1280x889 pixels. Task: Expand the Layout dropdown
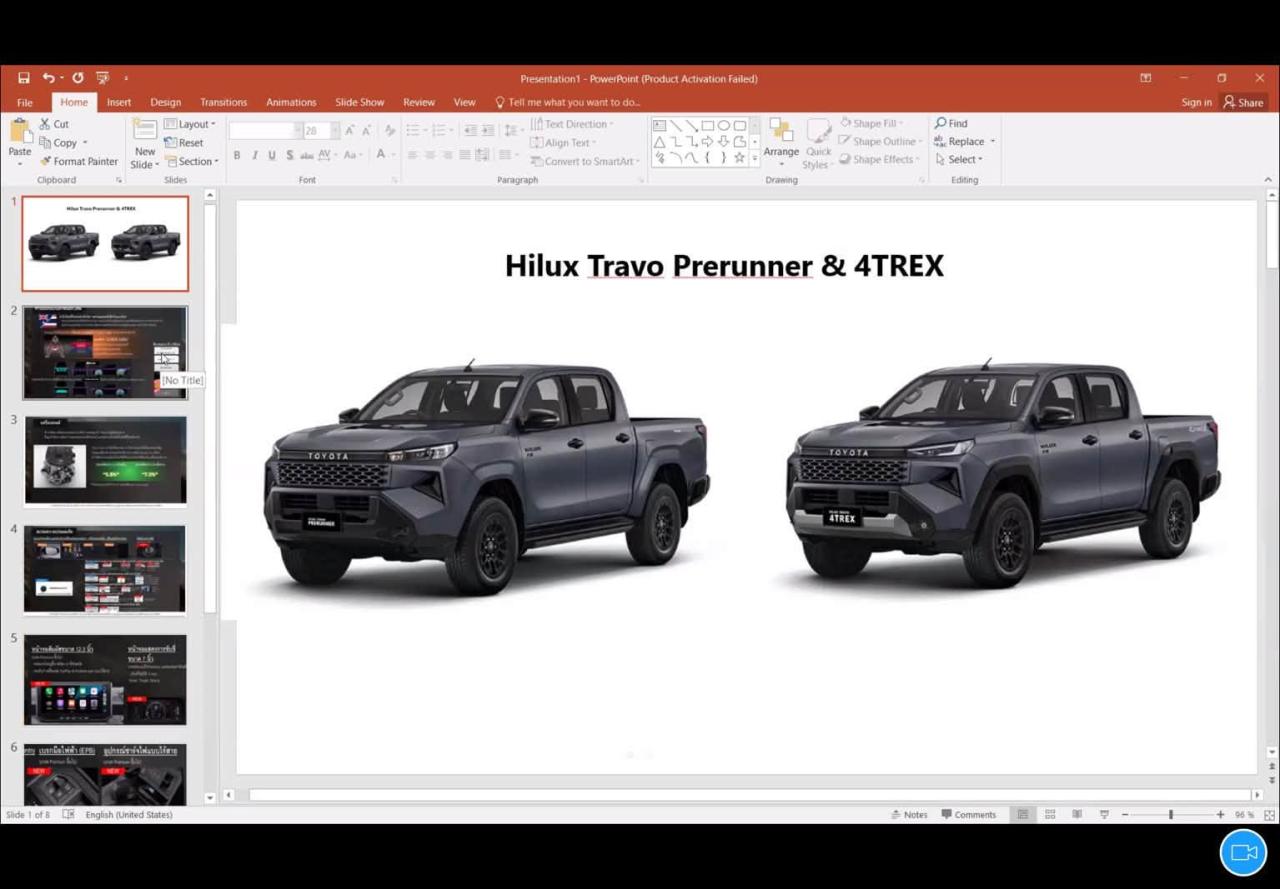(x=190, y=124)
